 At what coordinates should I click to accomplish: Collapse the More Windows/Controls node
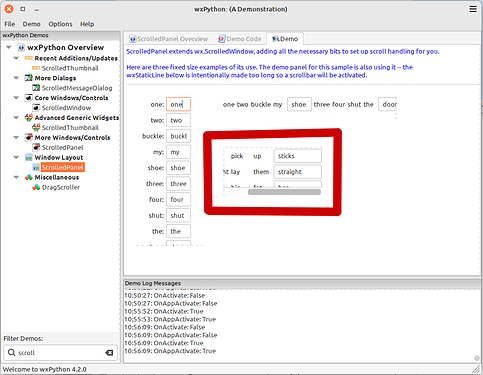click(x=16, y=137)
